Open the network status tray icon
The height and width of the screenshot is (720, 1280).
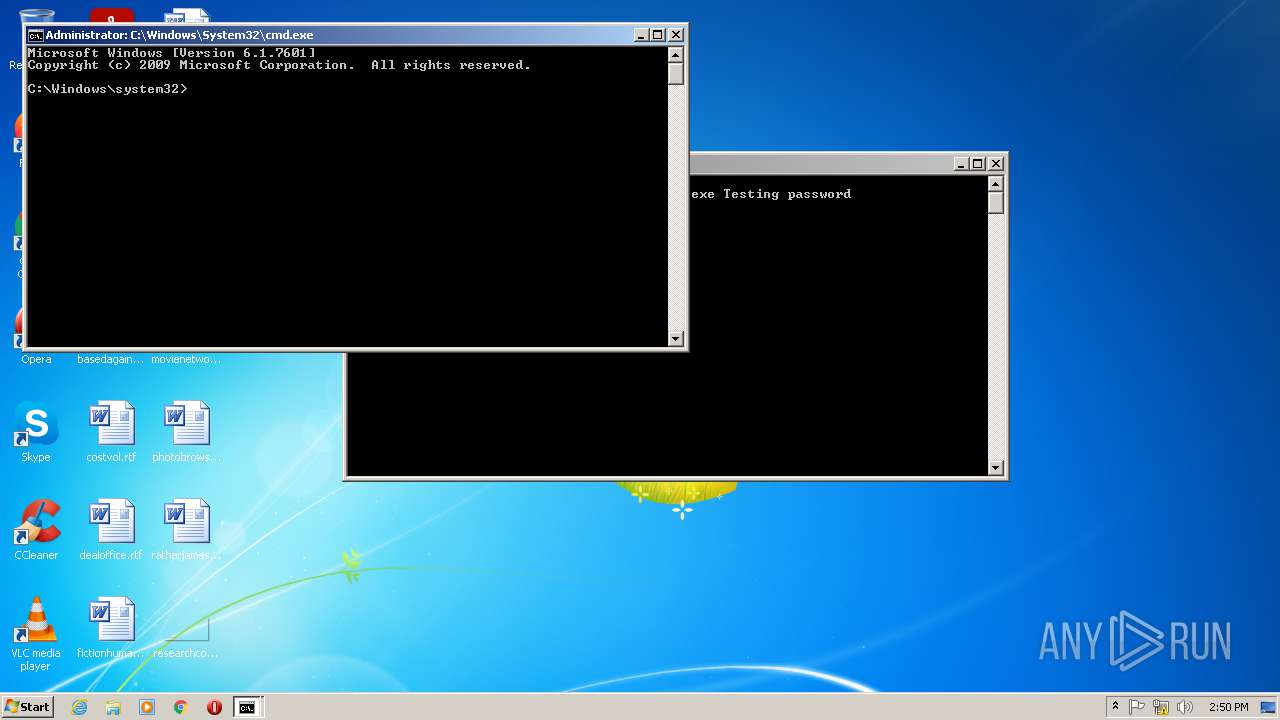pos(1161,707)
